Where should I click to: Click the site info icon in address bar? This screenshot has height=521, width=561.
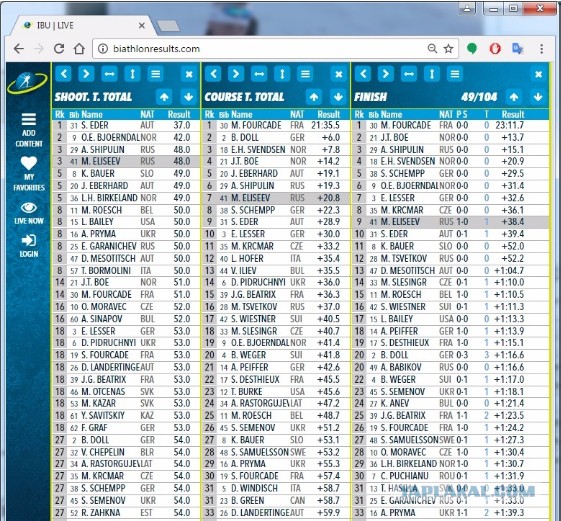pos(103,49)
